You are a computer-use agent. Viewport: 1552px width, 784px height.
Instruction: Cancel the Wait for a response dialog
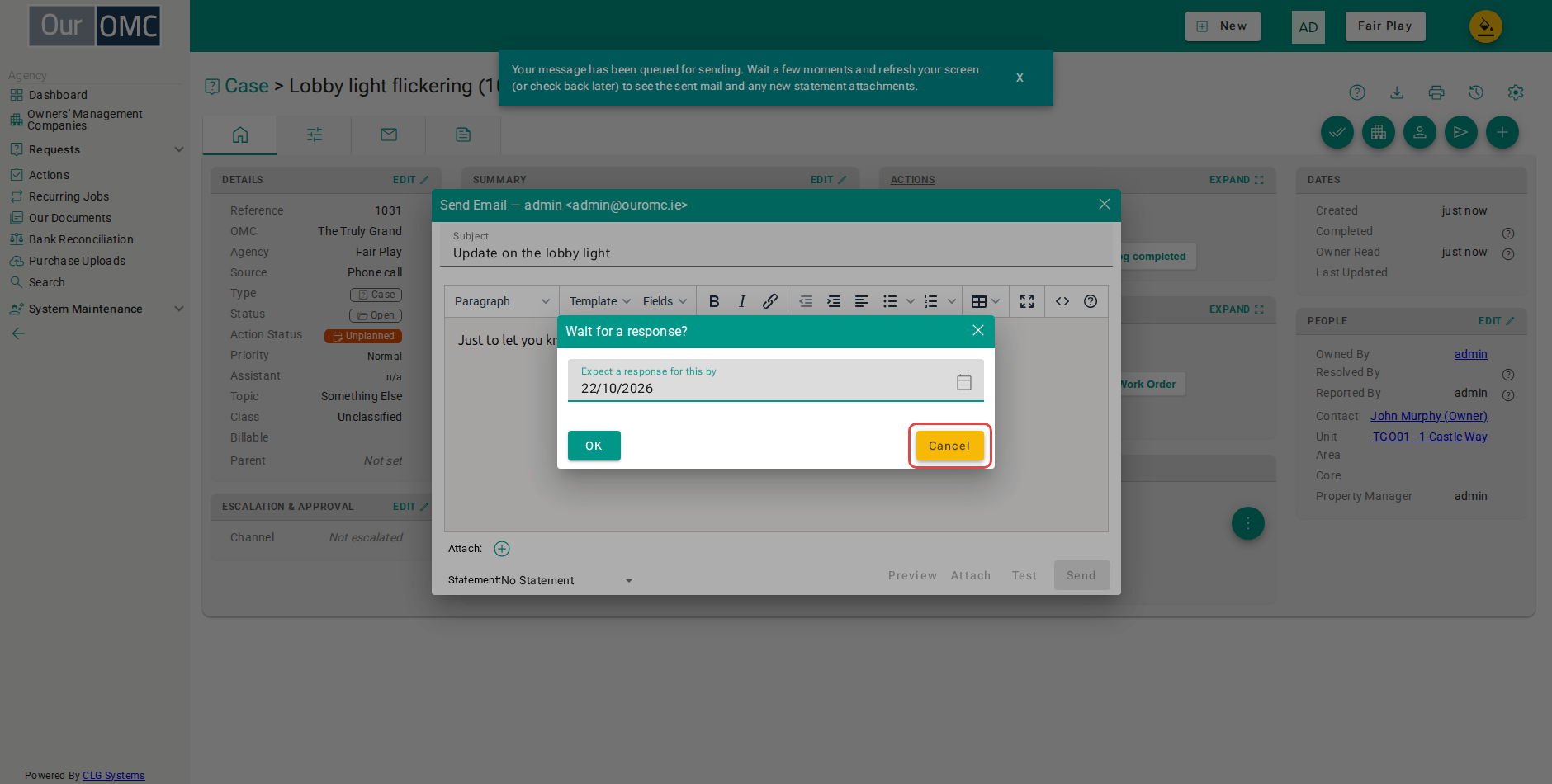pos(949,446)
